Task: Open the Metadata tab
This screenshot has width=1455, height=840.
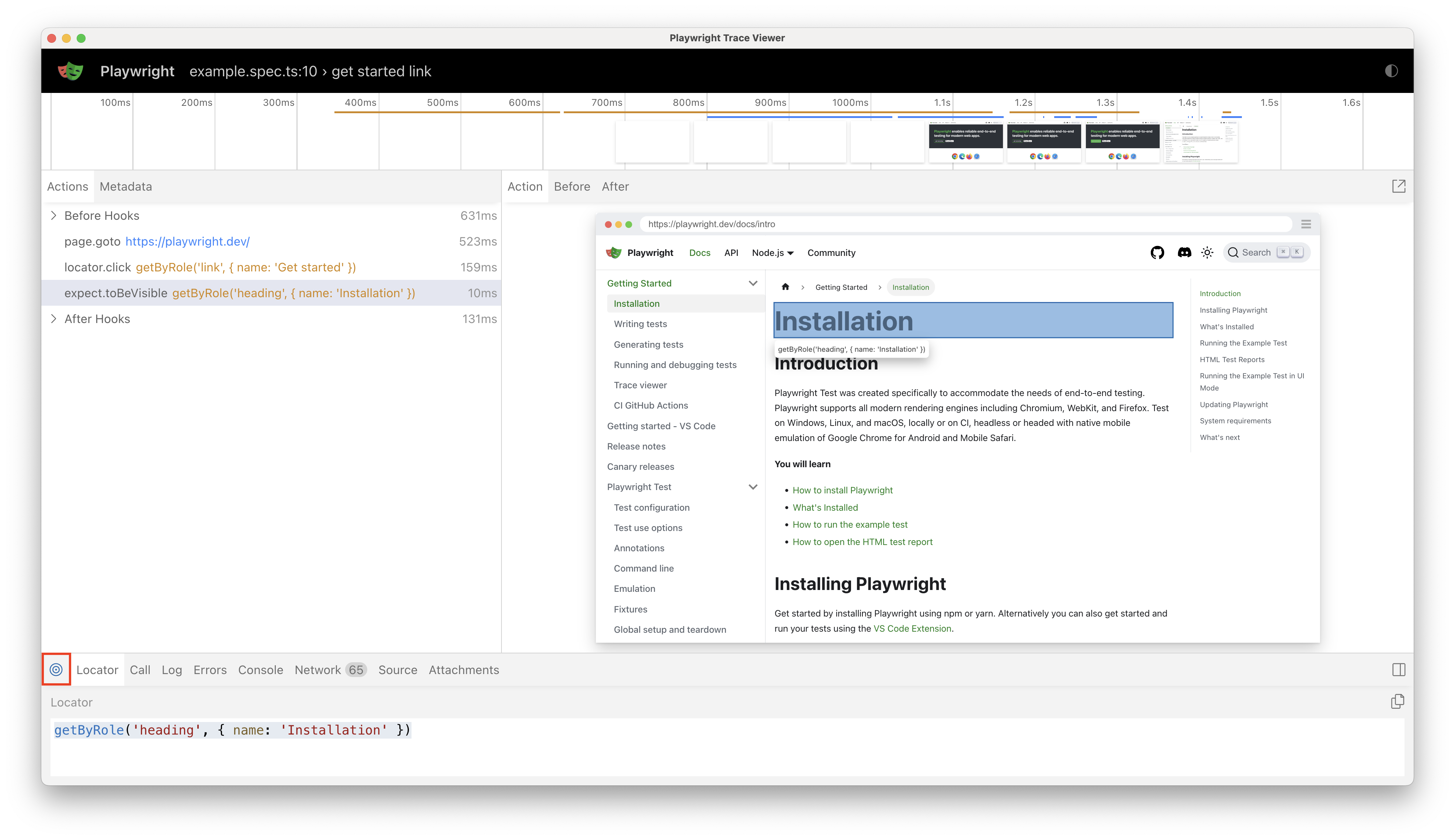Action: point(126,186)
